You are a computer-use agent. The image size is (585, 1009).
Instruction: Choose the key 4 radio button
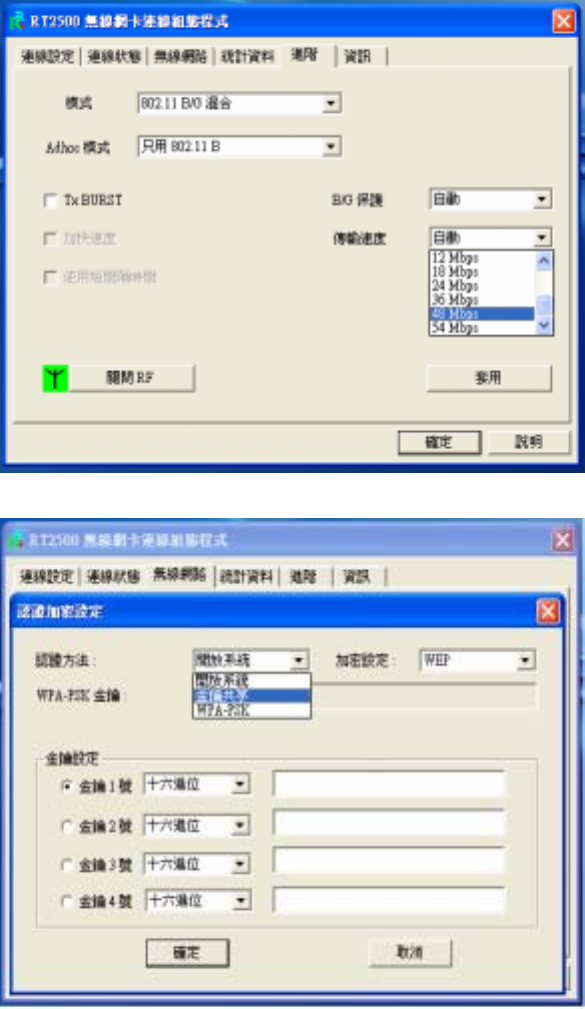coord(66,902)
